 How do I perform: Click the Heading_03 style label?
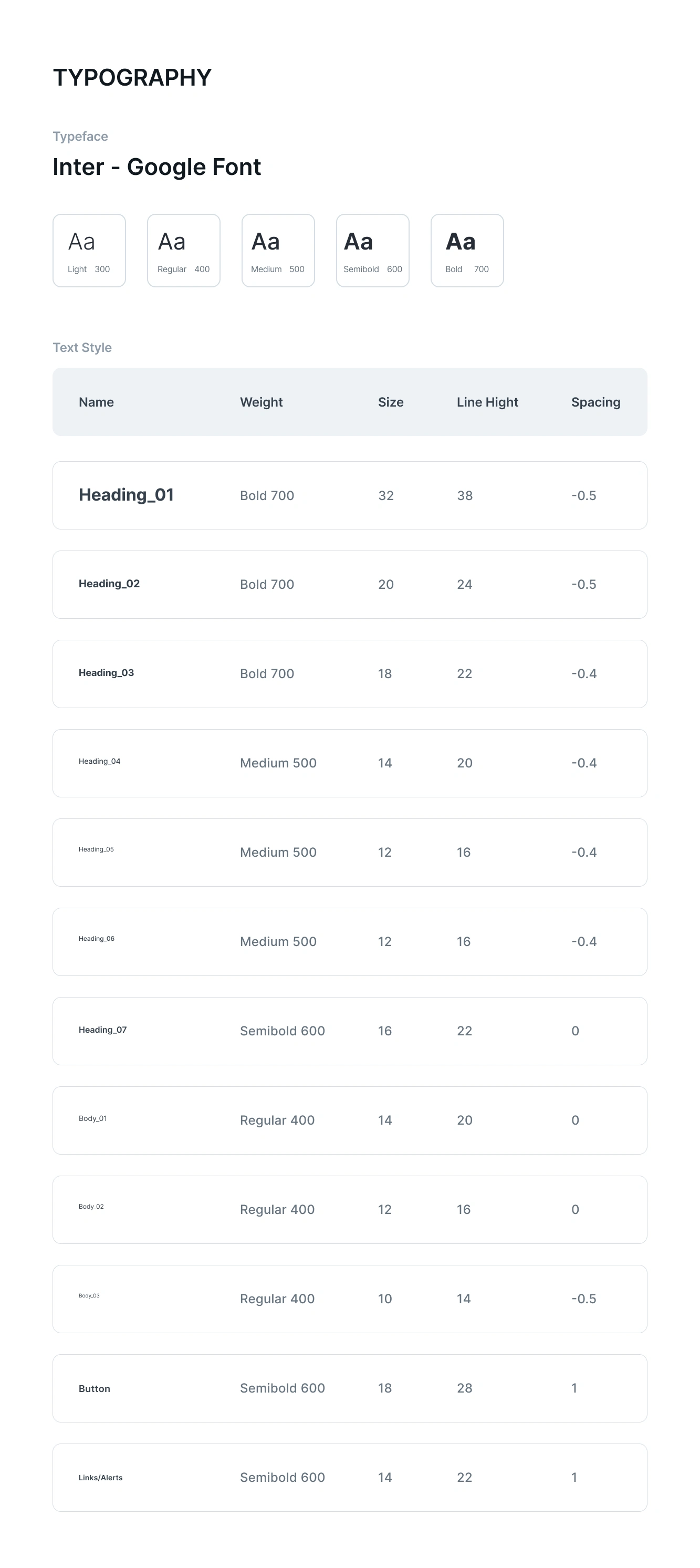[106, 672]
